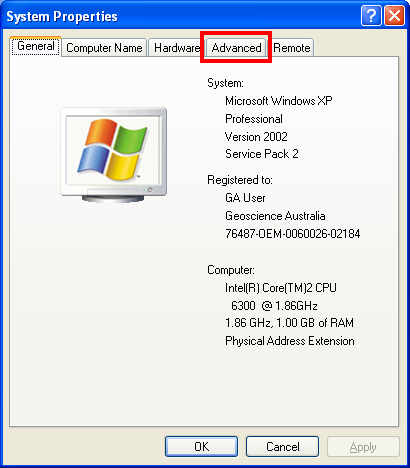Click the Service Pack 2 label
410x468 pixels.
coord(262,154)
